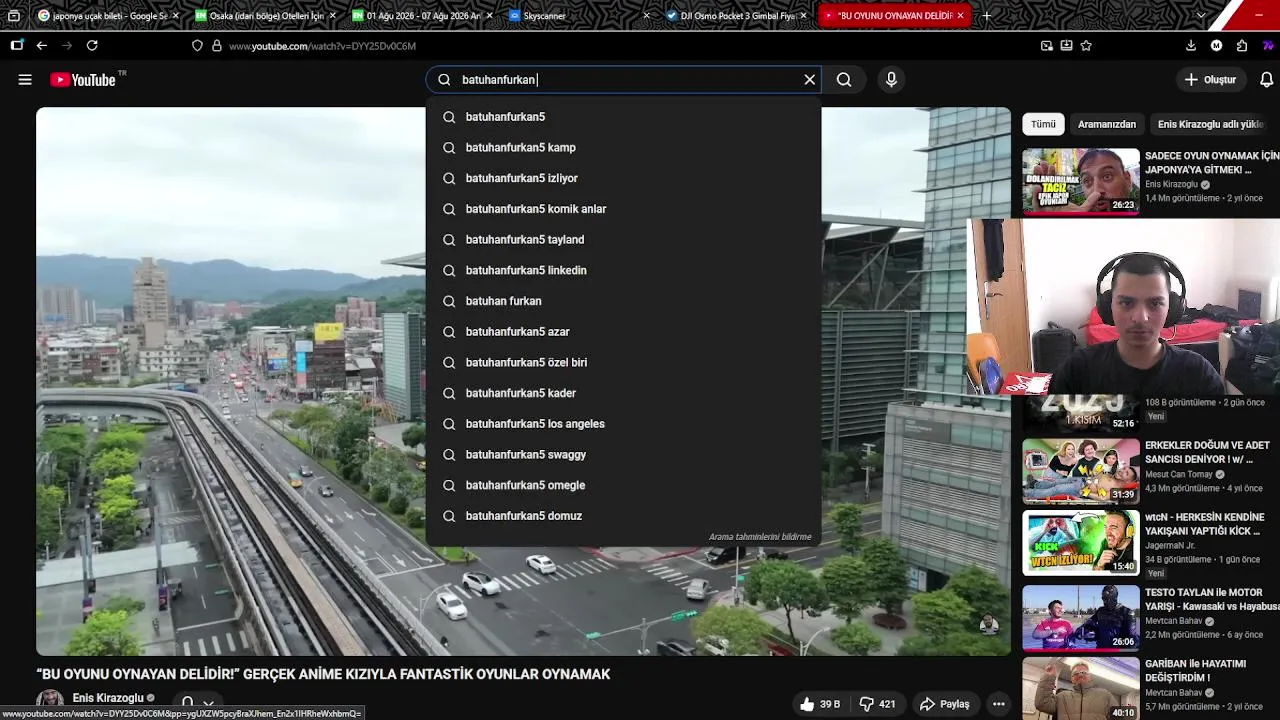This screenshot has height=720, width=1280.
Task: Switch to the Skyscanner tab
Action: click(x=578, y=16)
